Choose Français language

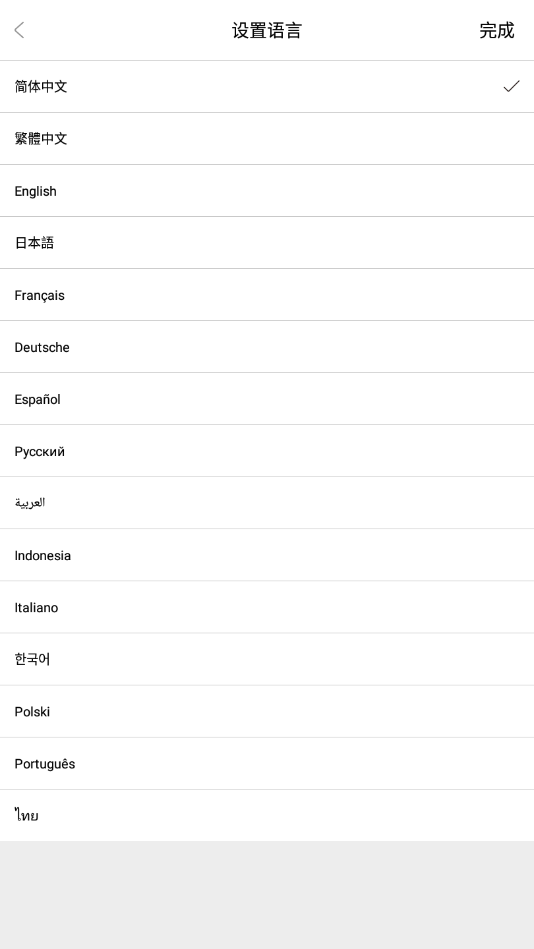click(x=267, y=295)
